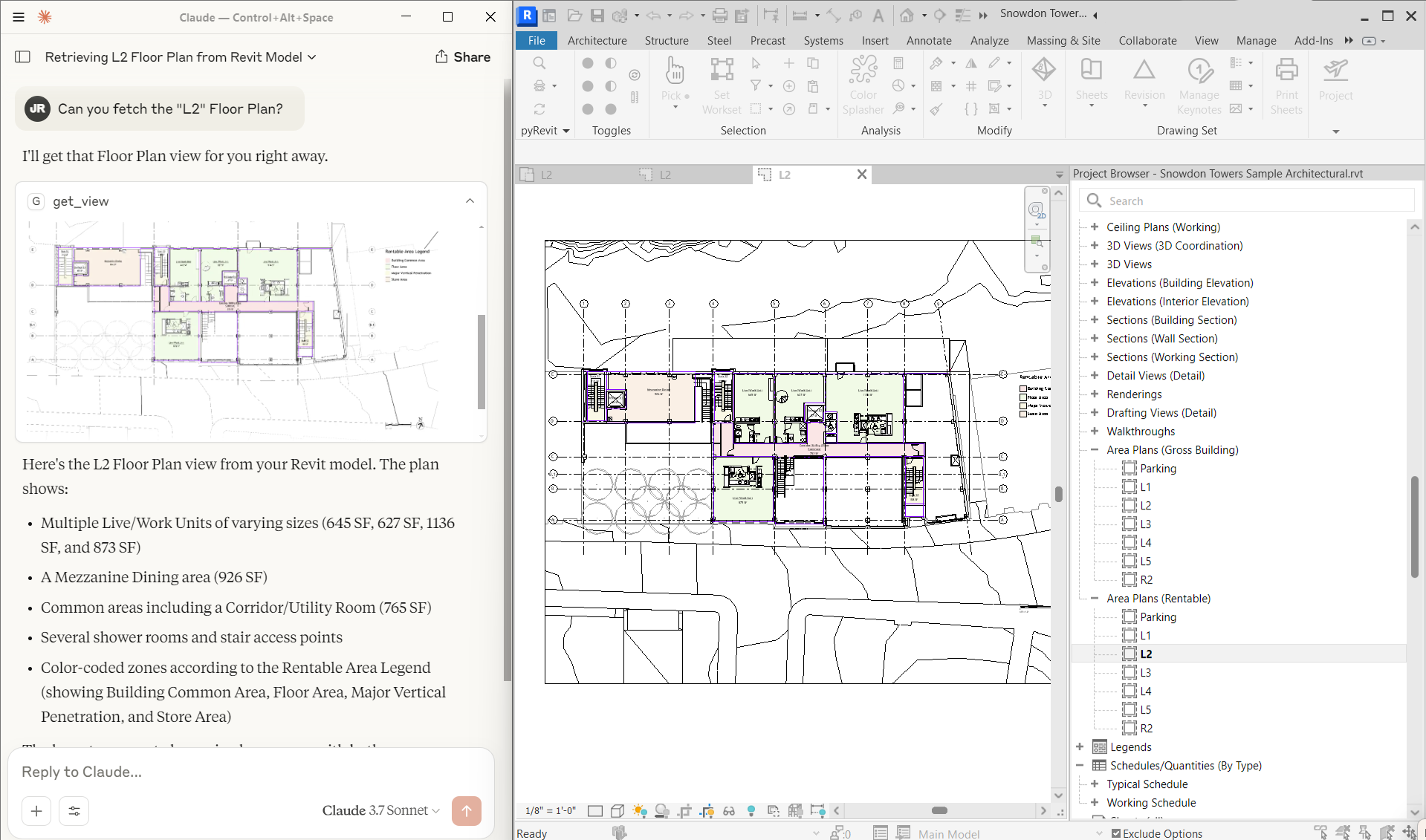Save the project using the Save icon

click(597, 16)
